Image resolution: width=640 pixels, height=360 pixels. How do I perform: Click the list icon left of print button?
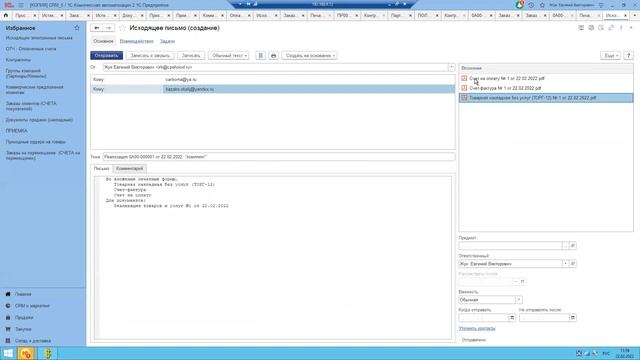(260, 56)
